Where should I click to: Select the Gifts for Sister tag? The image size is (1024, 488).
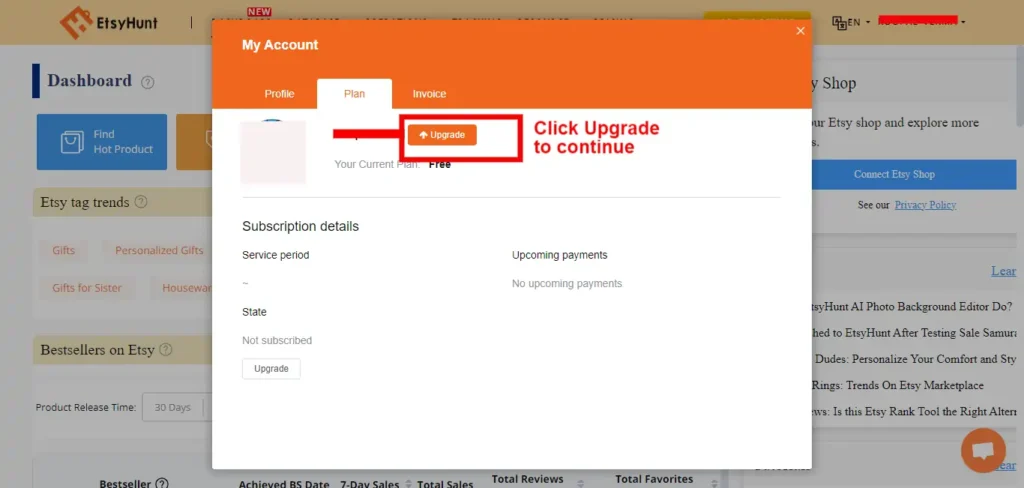click(87, 287)
